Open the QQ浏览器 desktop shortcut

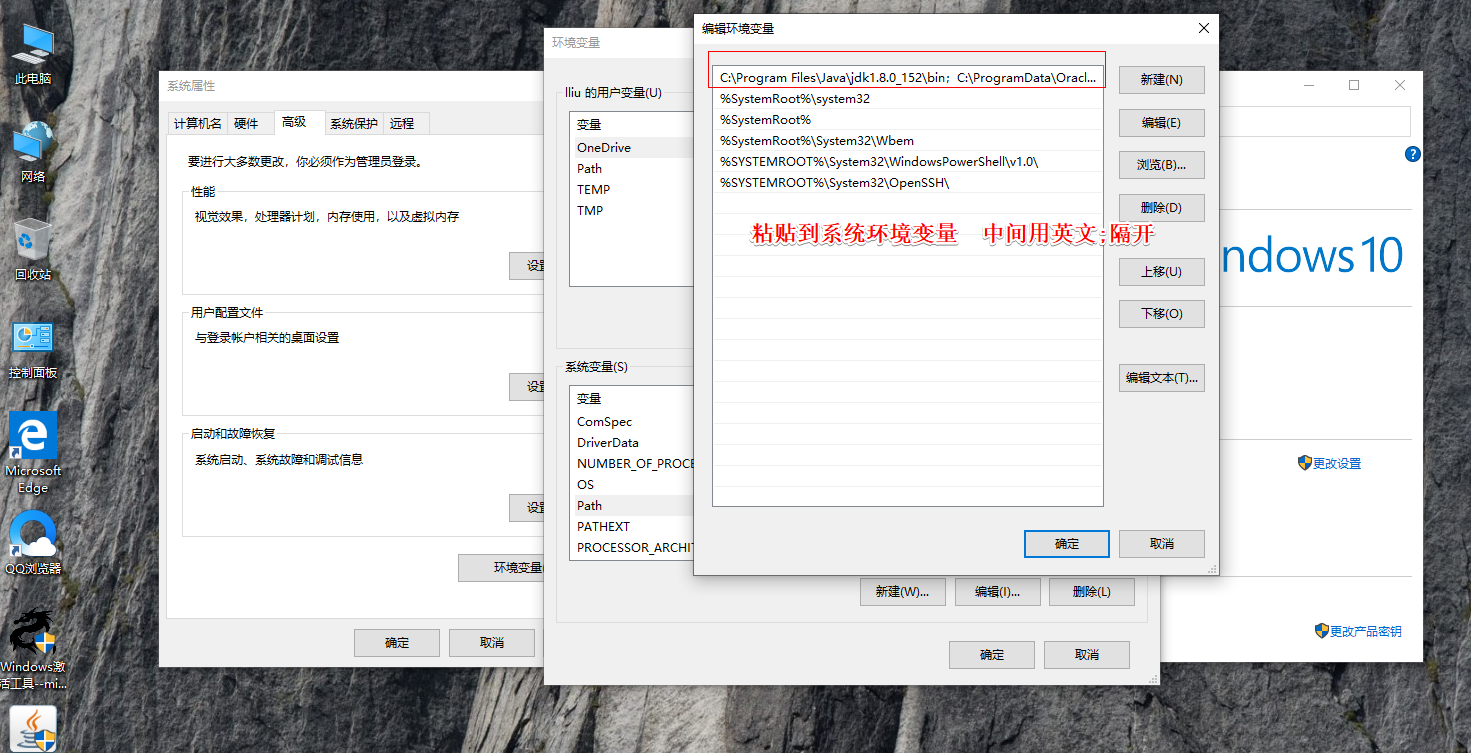[x=33, y=543]
